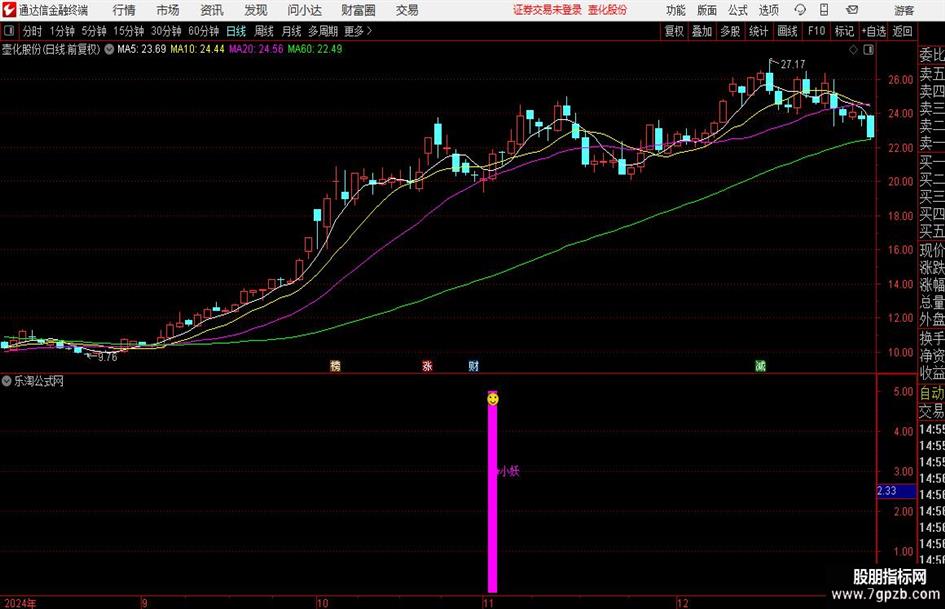Click the 榜 event marker below chart
This screenshot has height=609, width=945.
pos(335,366)
